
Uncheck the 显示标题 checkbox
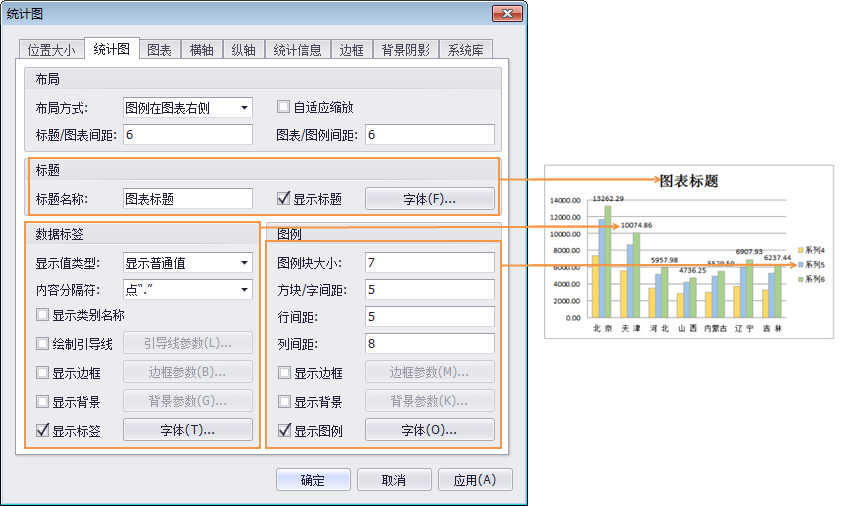tap(284, 199)
